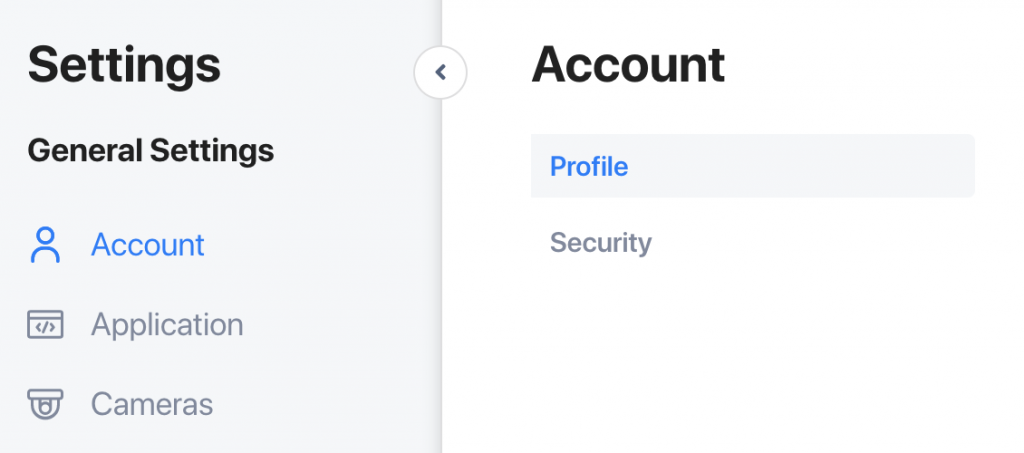Choose Cameras in General Settings

[152, 404]
